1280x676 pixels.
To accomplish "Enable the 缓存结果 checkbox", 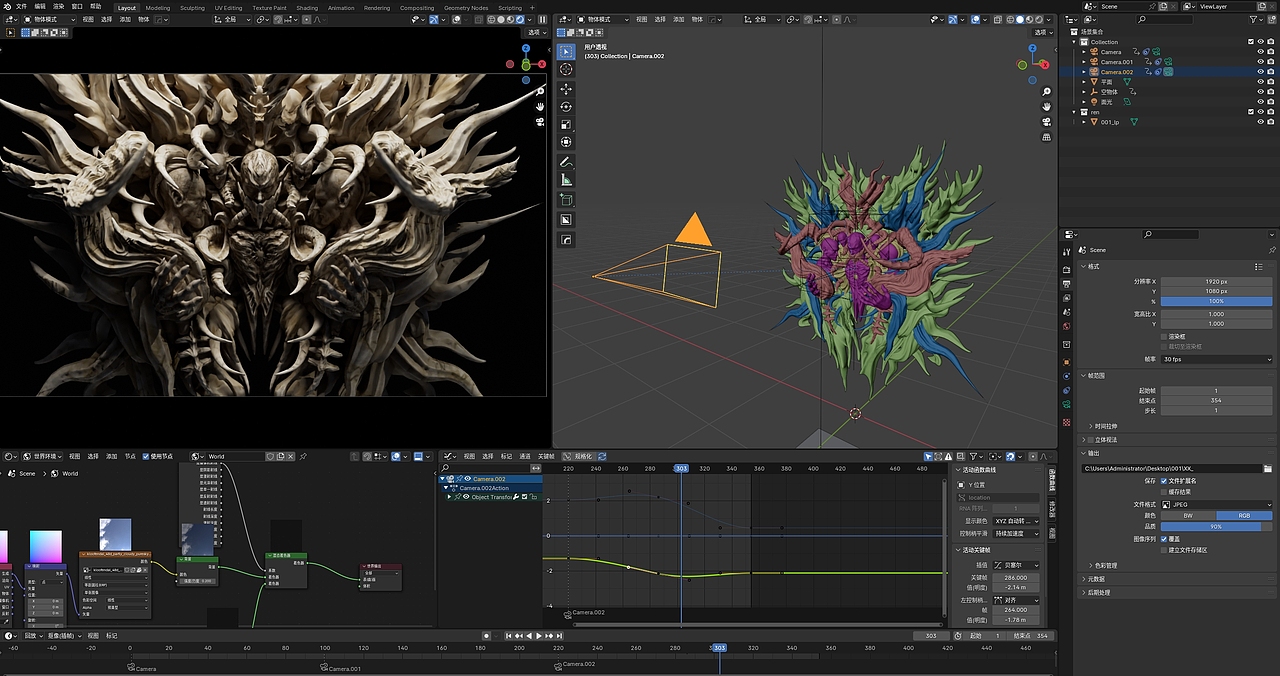I will tap(1164, 491).
